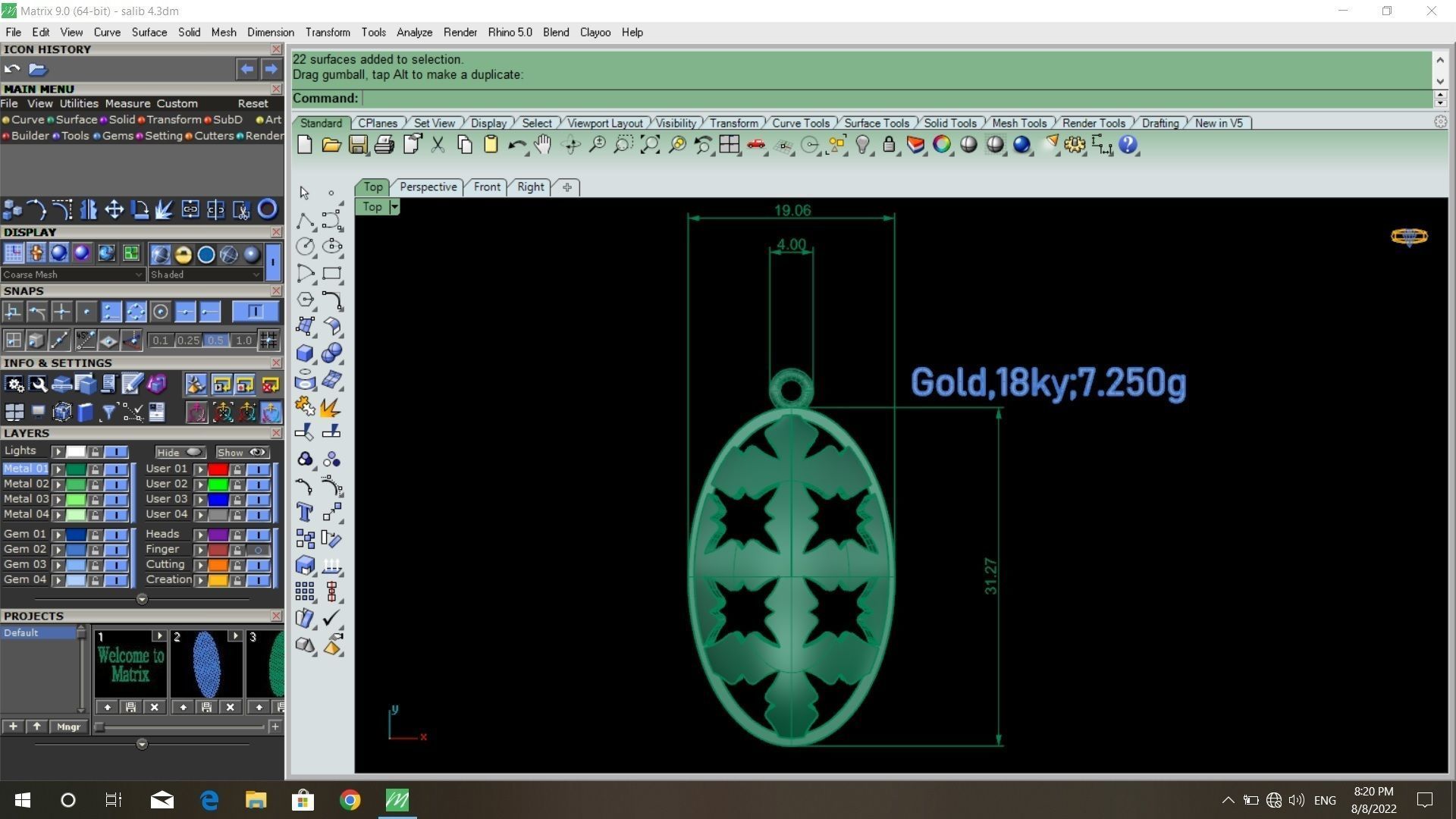Select the Box solid tool
1456x819 pixels.
point(305,353)
